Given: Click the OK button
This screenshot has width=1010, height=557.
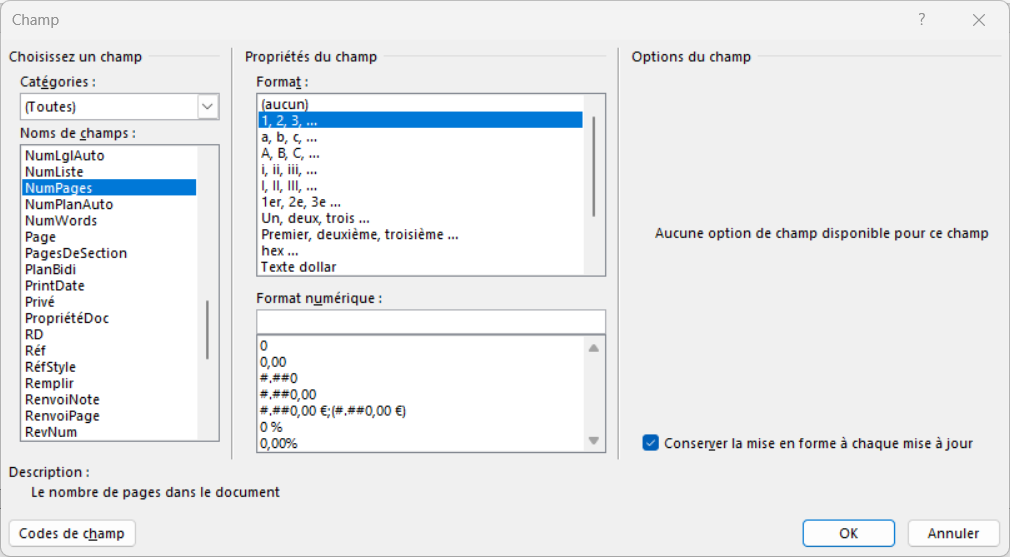Looking at the screenshot, I should point(848,533).
